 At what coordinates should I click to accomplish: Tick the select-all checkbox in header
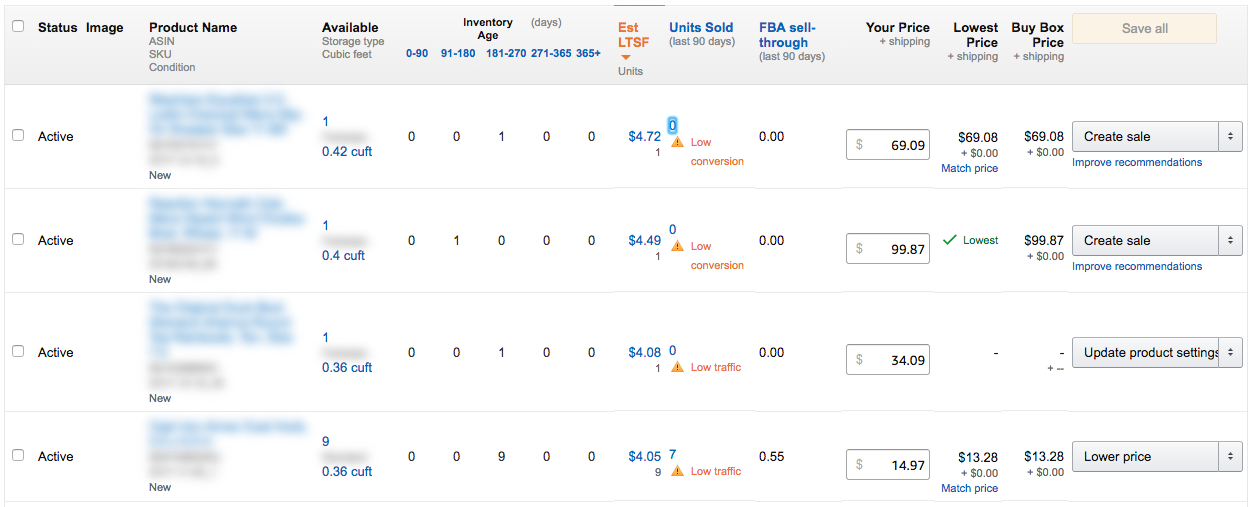[18, 27]
